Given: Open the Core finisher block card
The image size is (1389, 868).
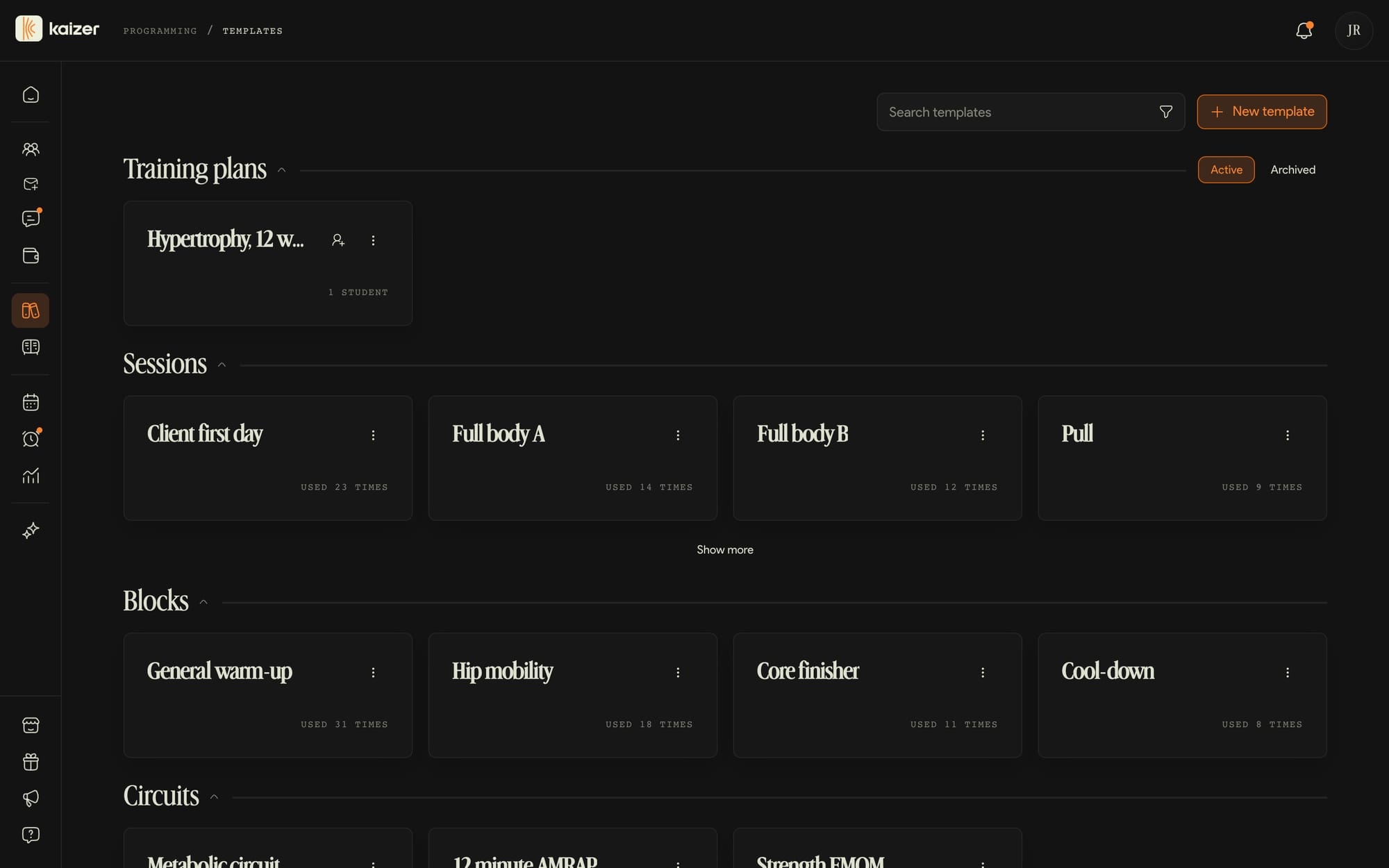Looking at the screenshot, I should click(x=878, y=695).
